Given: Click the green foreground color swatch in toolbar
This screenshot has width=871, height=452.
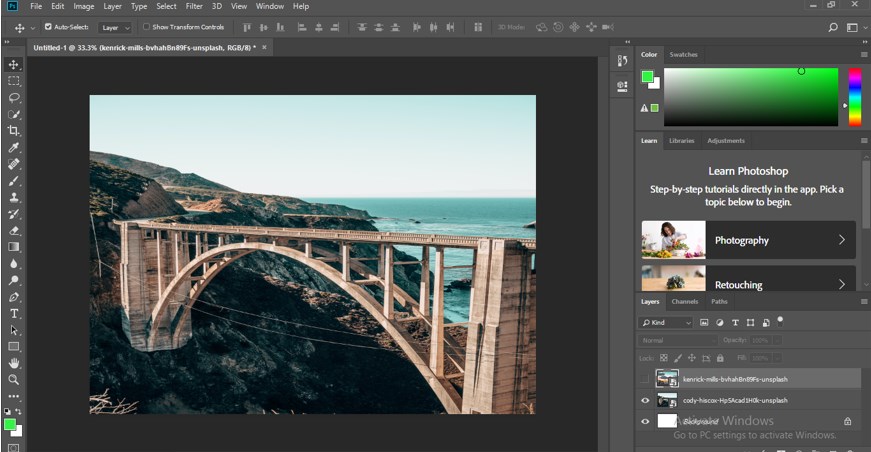Looking at the screenshot, I should [10, 424].
